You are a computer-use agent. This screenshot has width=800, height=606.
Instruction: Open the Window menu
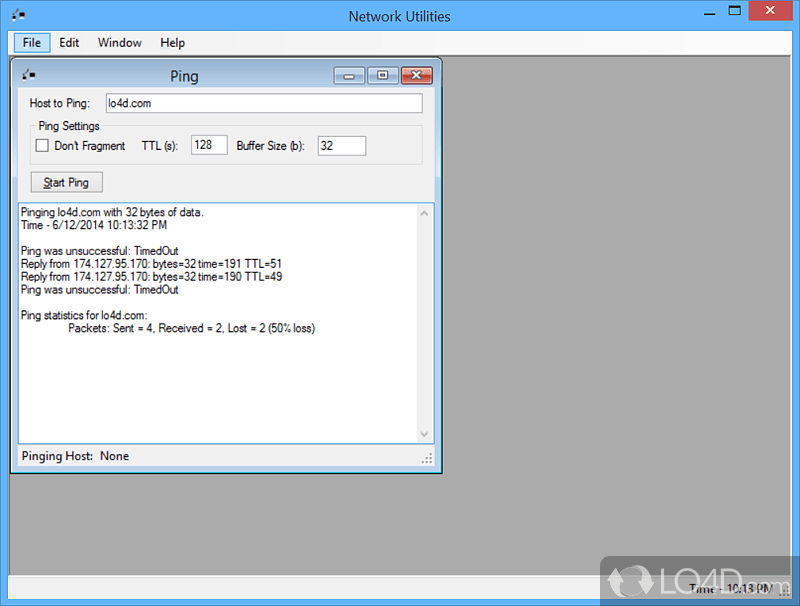(x=119, y=43)
